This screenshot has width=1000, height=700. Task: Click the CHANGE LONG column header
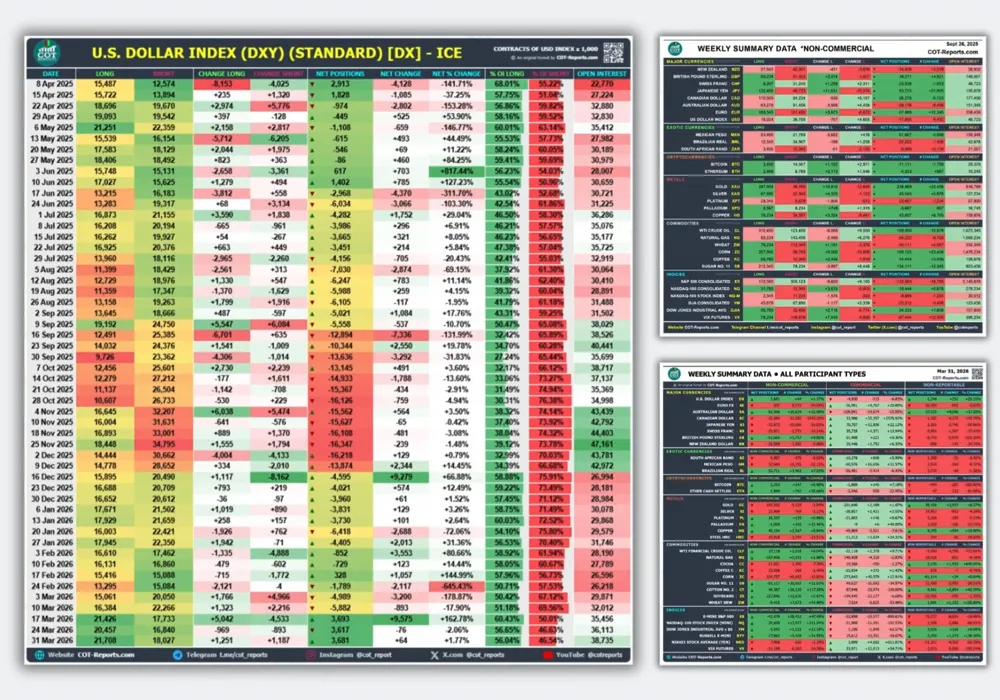[x=222, y=74]
